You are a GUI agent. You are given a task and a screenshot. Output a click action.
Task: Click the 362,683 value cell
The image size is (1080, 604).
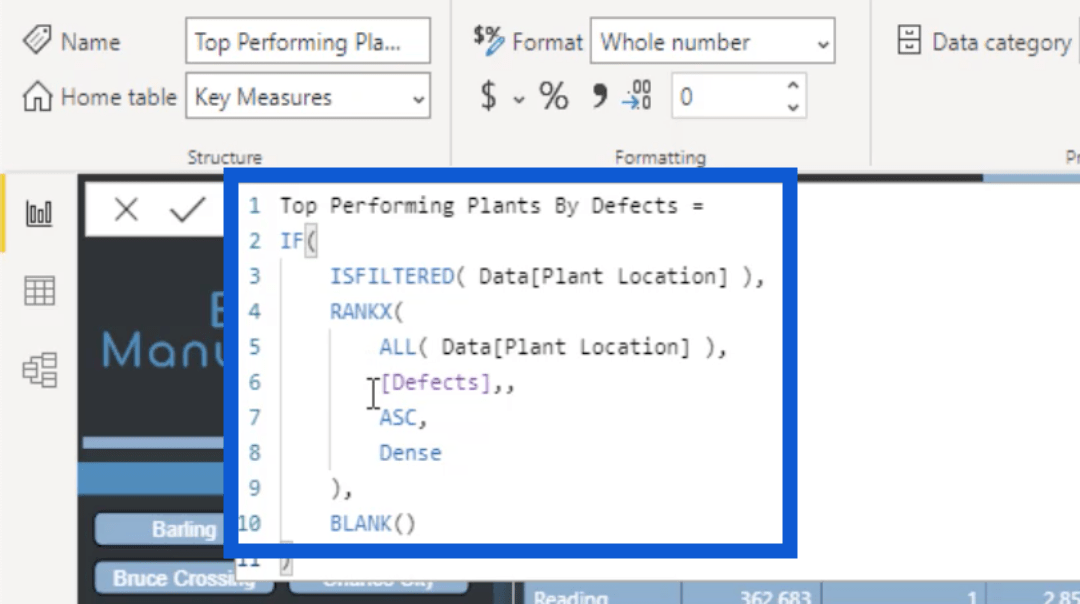(x=774, y=597)
